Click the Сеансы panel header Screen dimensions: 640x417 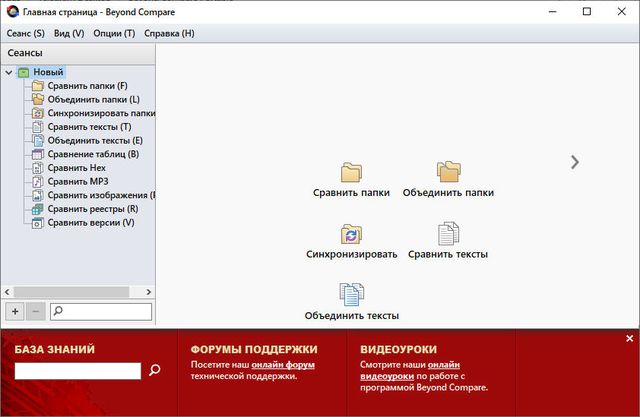coord(78,53)
